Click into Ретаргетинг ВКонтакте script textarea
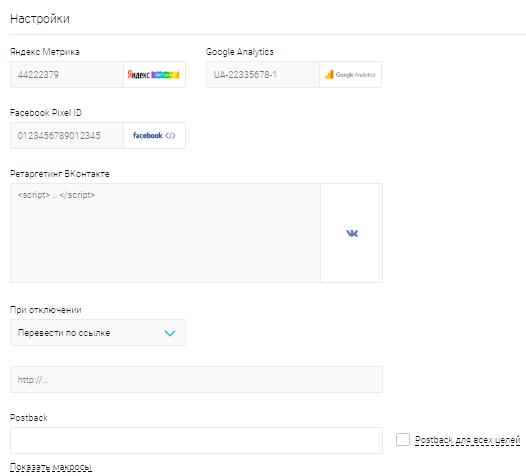The height and width of the screenshot is (476, 526). [165, 233]
